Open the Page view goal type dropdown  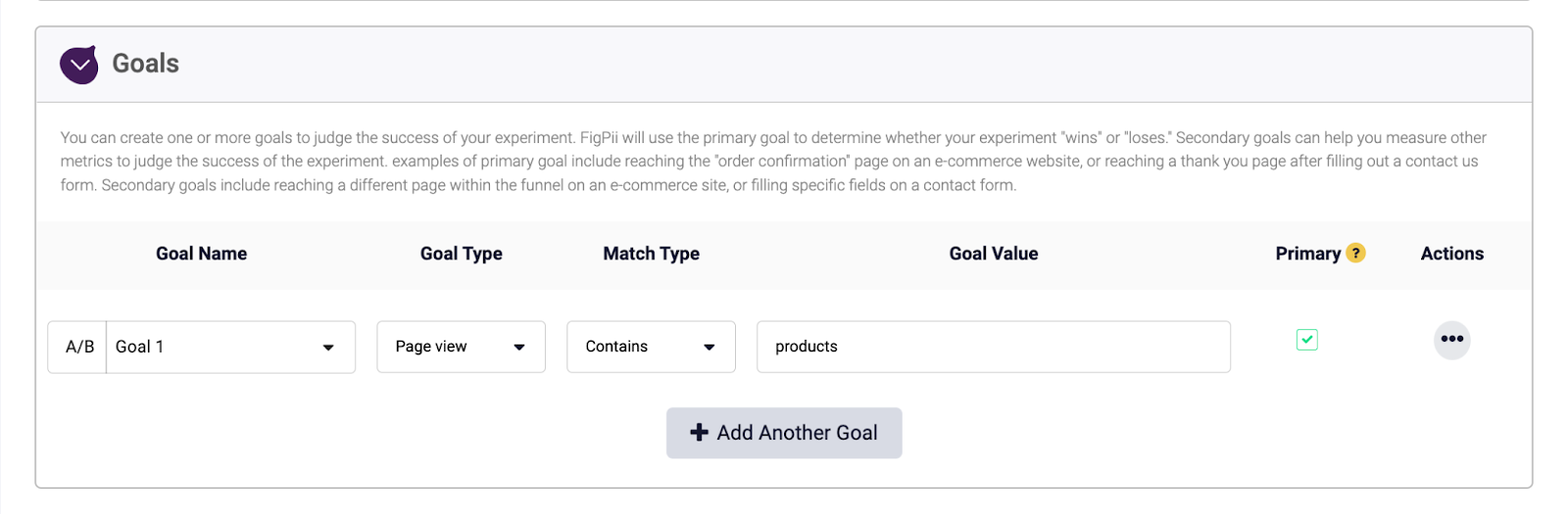click(x=461, y=347)
